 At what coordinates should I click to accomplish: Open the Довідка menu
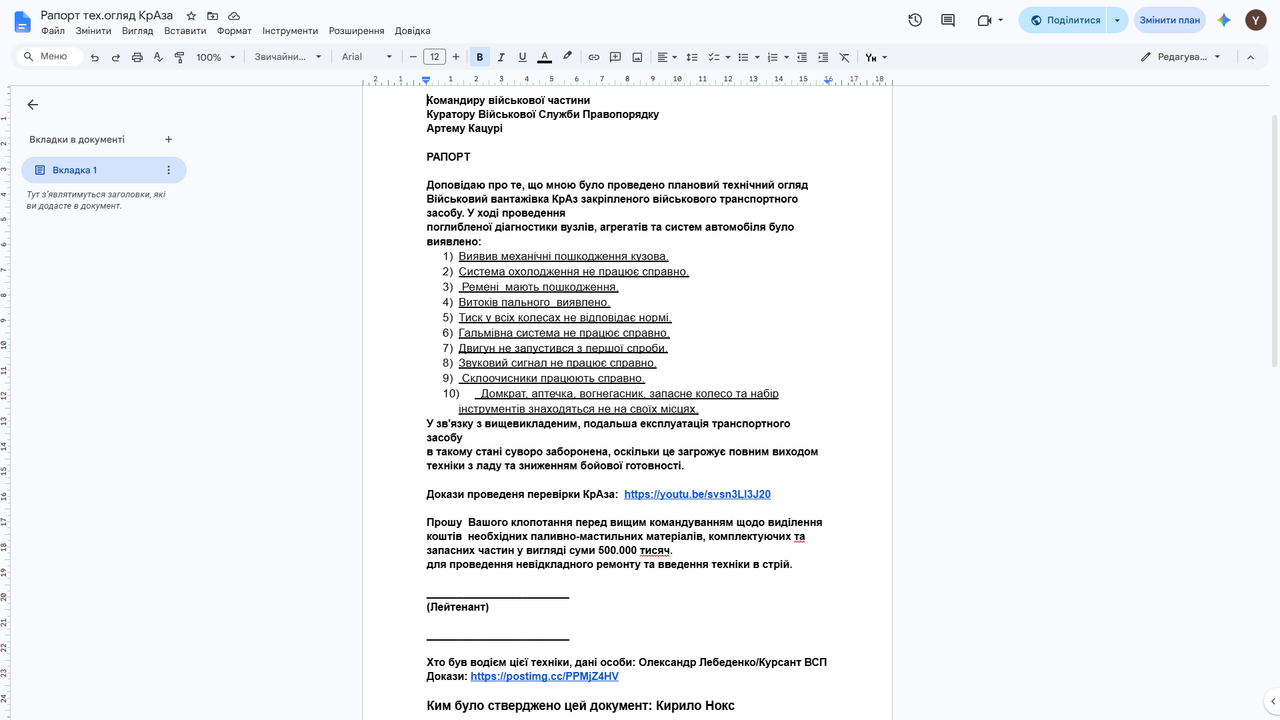click(413, 31)
